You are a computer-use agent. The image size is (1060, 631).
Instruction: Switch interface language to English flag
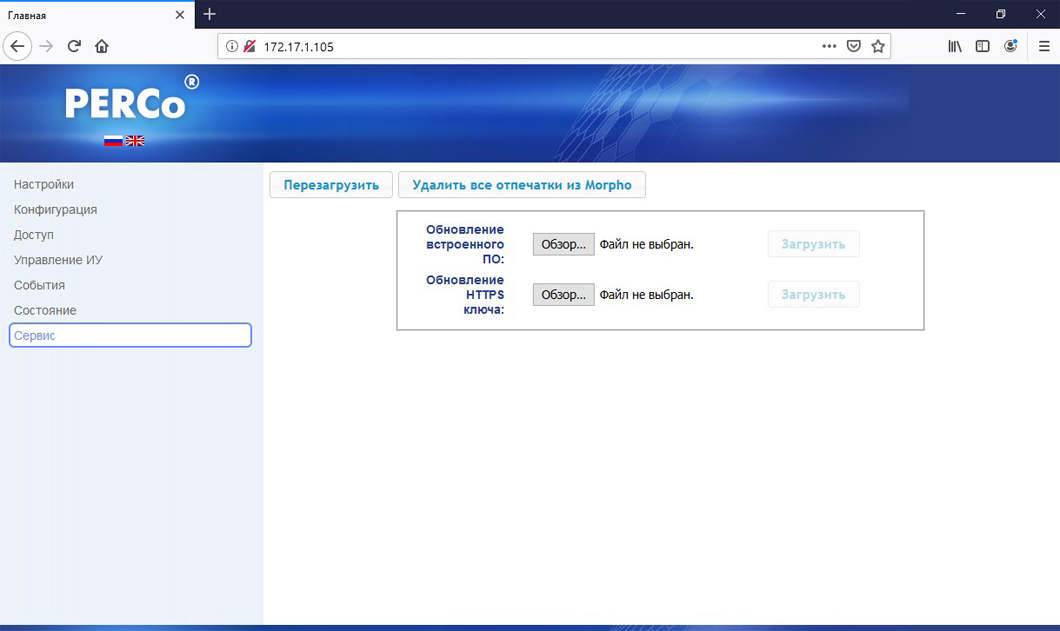tap(135, 141)
